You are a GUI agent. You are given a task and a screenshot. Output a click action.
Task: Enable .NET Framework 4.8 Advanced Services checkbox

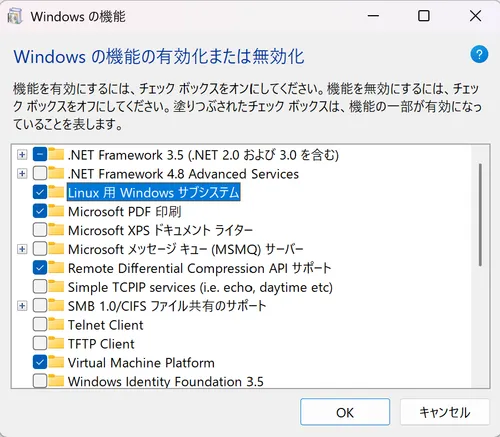pyautogui.click(x=40, y=173)
